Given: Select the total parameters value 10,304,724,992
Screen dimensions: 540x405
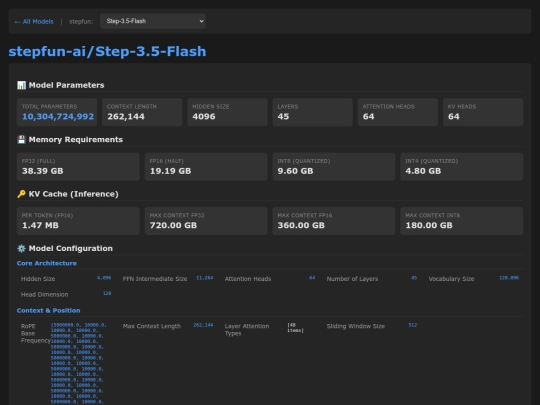Looking at the screenshot, I should (x=58, y=116).
